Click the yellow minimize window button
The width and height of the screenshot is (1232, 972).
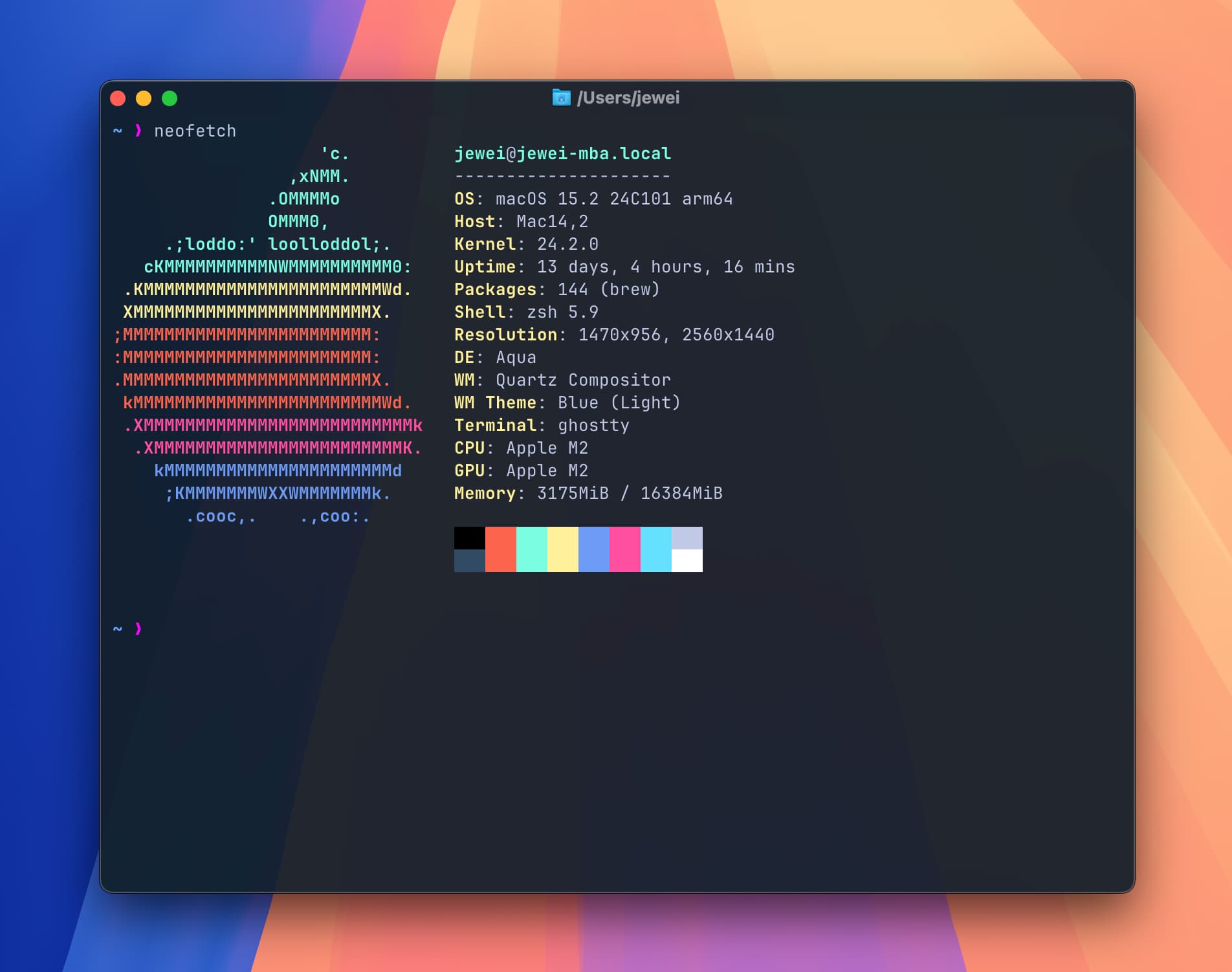(x=144, y=98)
